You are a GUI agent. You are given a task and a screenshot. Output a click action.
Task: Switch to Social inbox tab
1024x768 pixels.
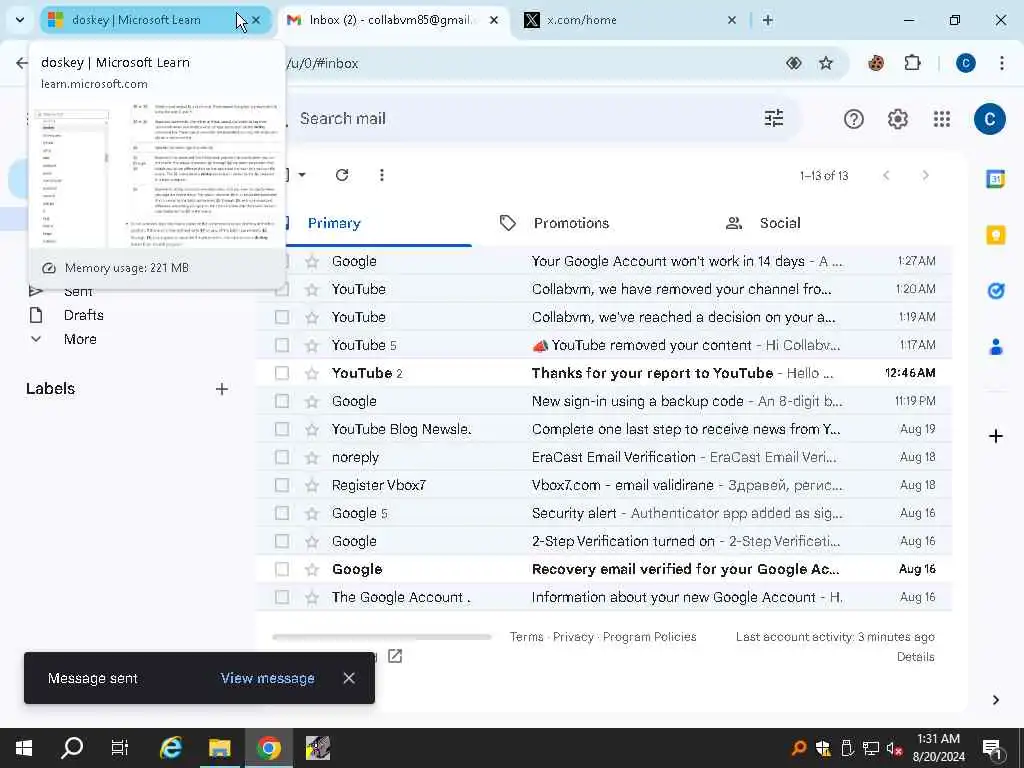tap(780, 223)
